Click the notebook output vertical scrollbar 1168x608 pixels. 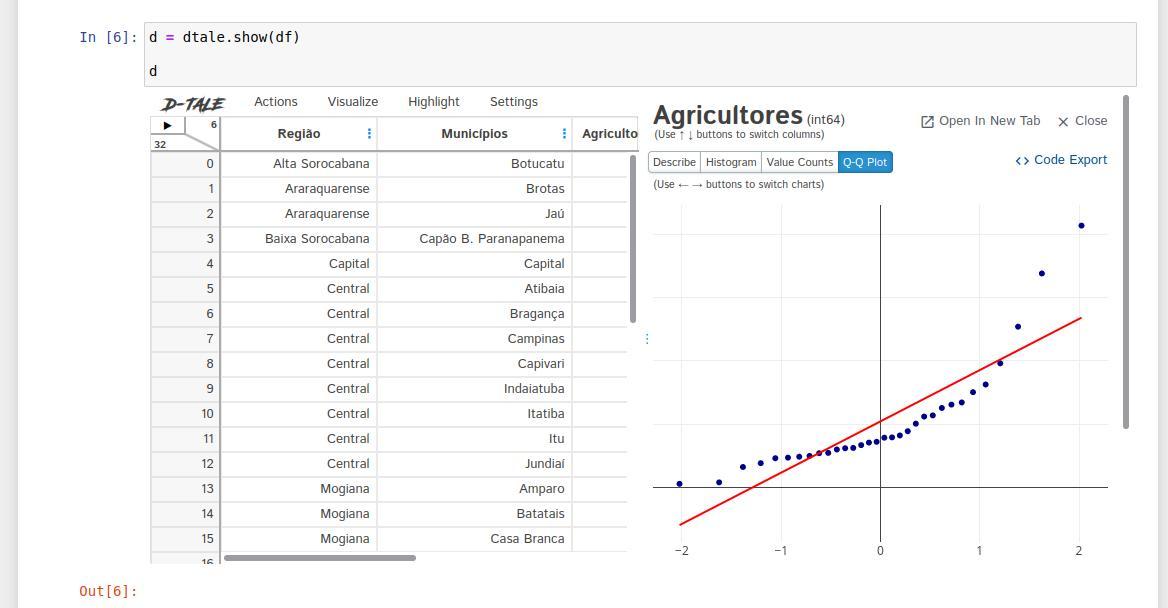(x=1126, y=262)
